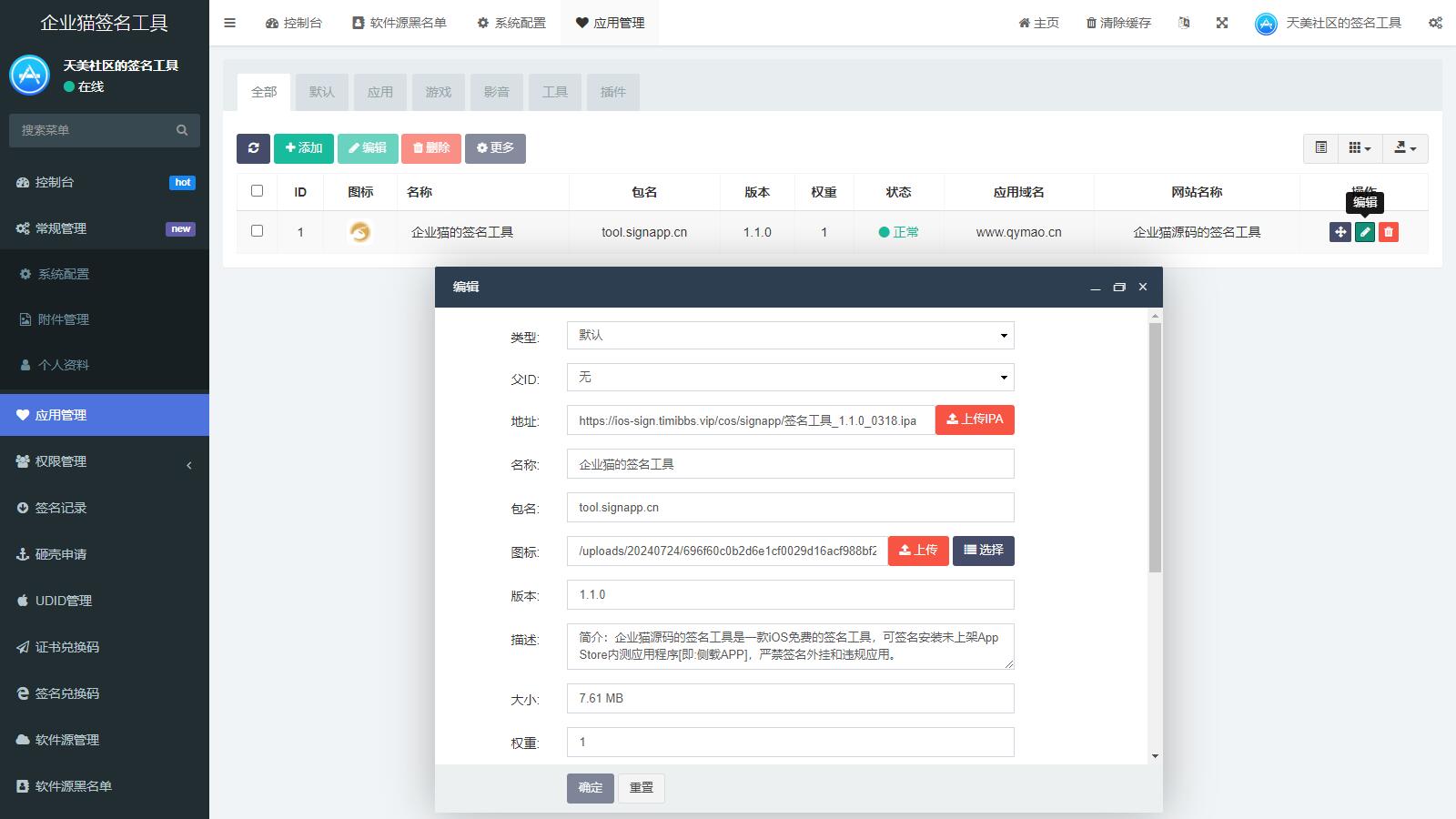Click the red 上传IPA button
Screen dimensions: 1456x819
point(974,420)
